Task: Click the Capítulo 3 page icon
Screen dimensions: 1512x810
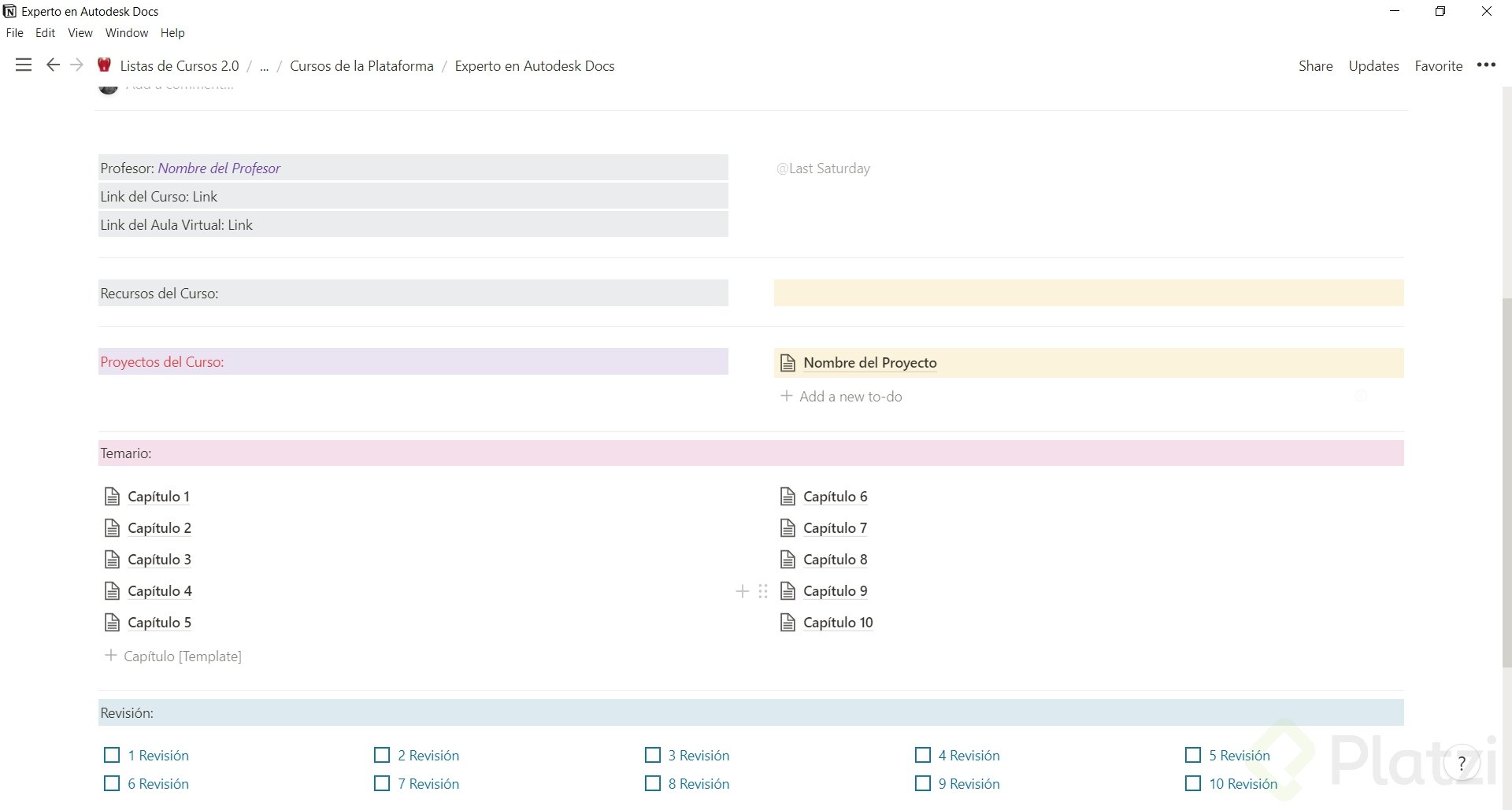Action: coord(112,560)
